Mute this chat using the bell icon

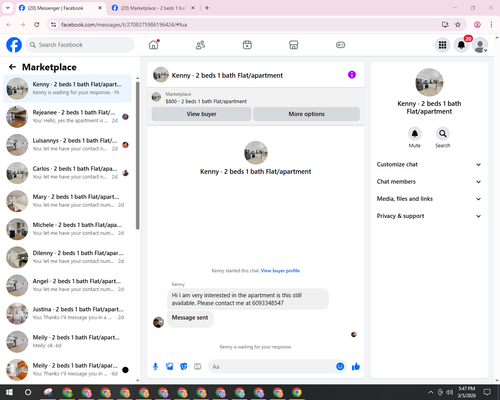coord(415,134)
